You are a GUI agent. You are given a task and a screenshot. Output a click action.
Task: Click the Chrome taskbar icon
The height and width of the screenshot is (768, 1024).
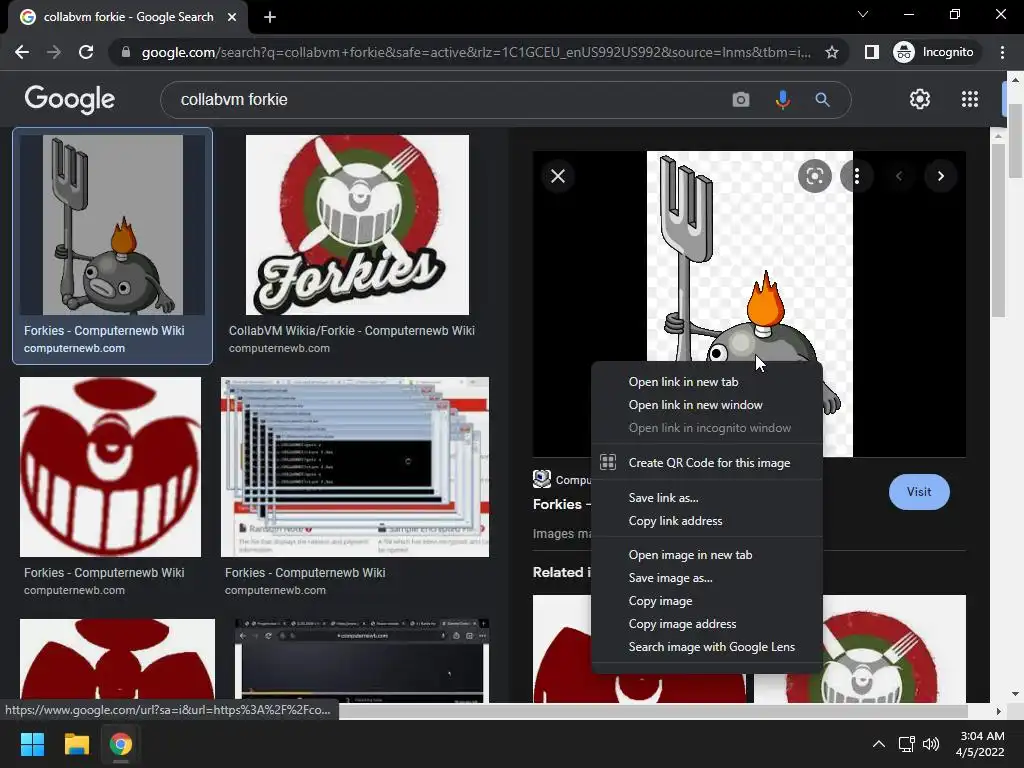pyautogui.click(x=120, y=744)
